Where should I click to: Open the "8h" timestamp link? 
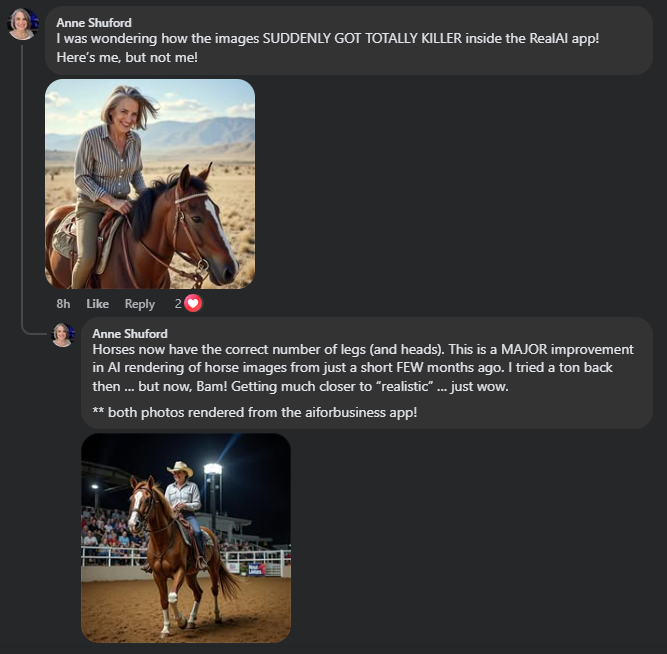click(63, 304)
